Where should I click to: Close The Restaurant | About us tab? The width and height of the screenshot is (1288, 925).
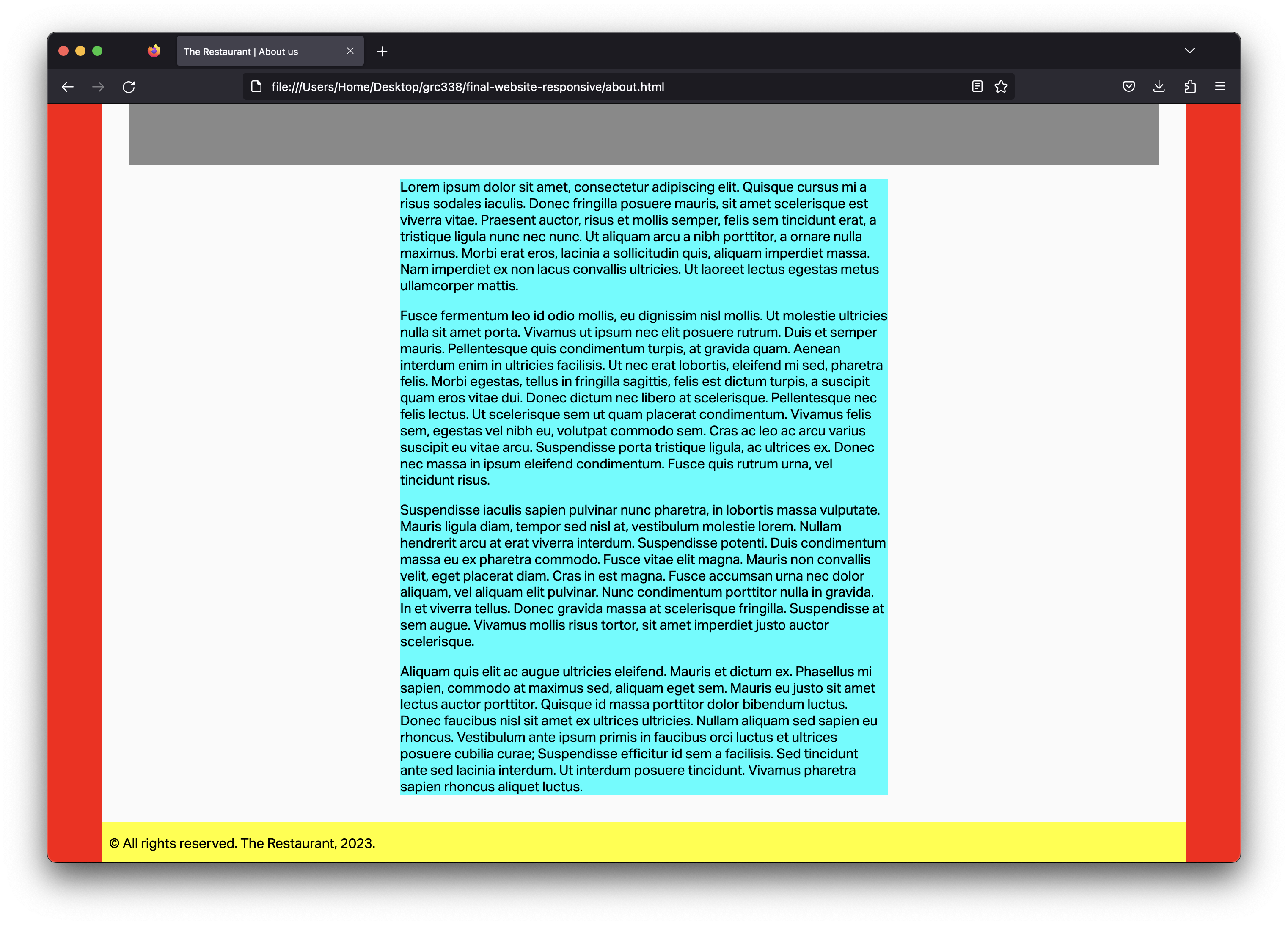pyautogui.click(x=350, y=51)
